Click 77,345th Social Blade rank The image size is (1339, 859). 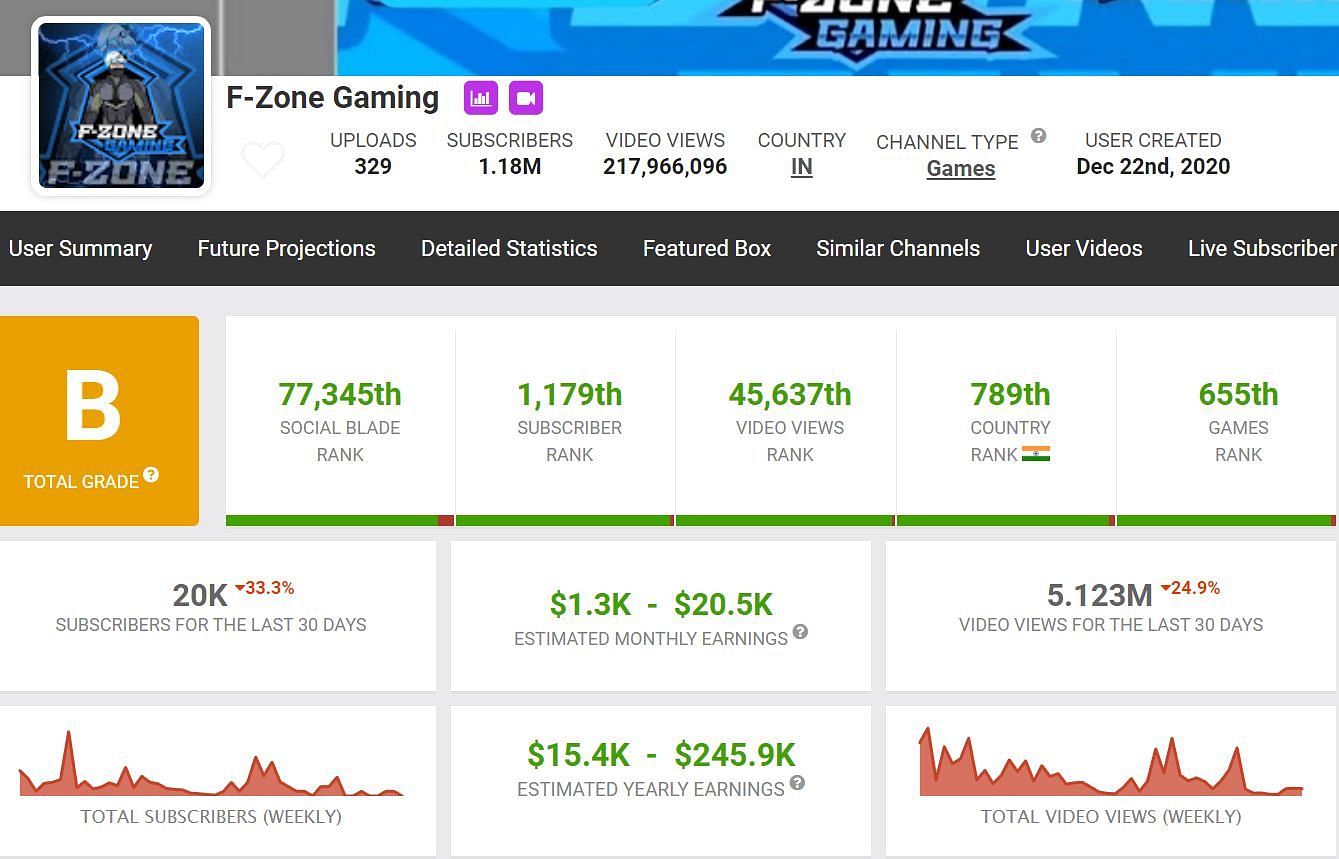click(x=340, y=394)
